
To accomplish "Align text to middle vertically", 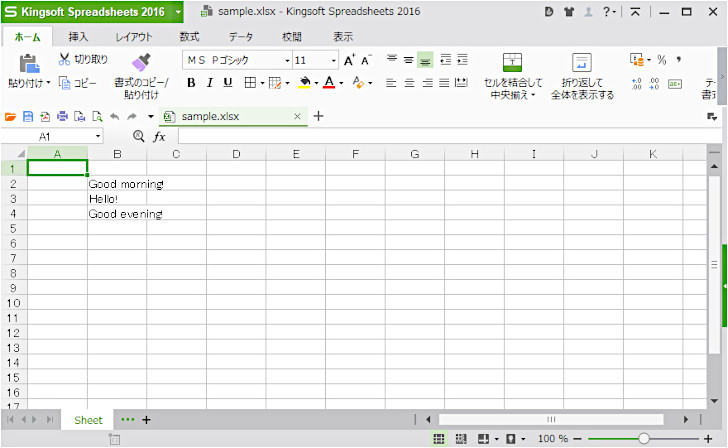I will coord(409,59).
